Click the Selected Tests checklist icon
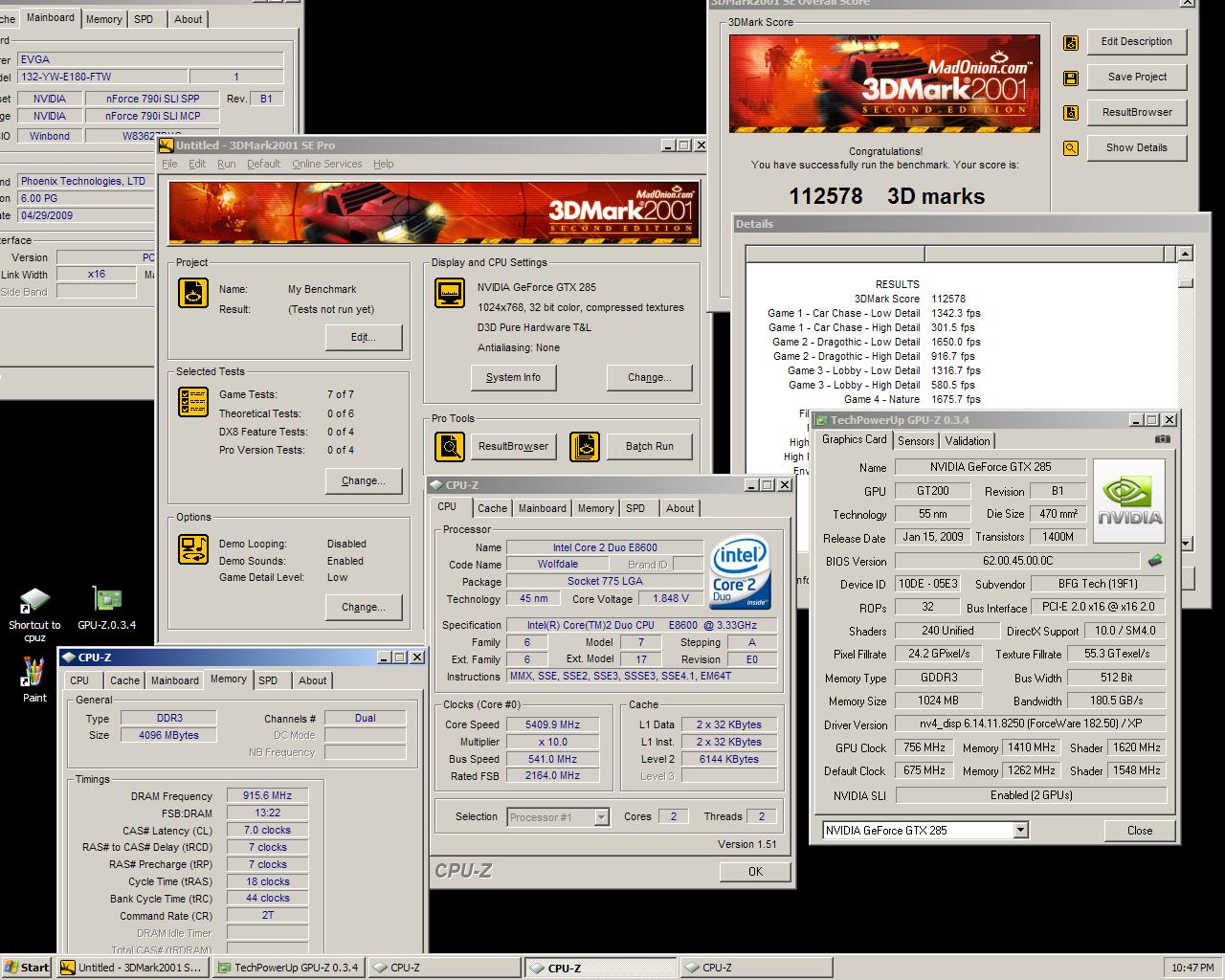Screen dimensions: 1225x980 [x=193, y=401]
